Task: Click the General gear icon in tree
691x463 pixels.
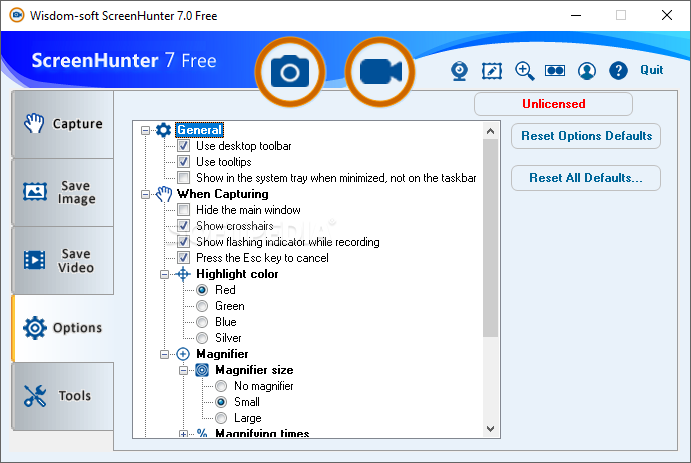Action: pos(163,130)
